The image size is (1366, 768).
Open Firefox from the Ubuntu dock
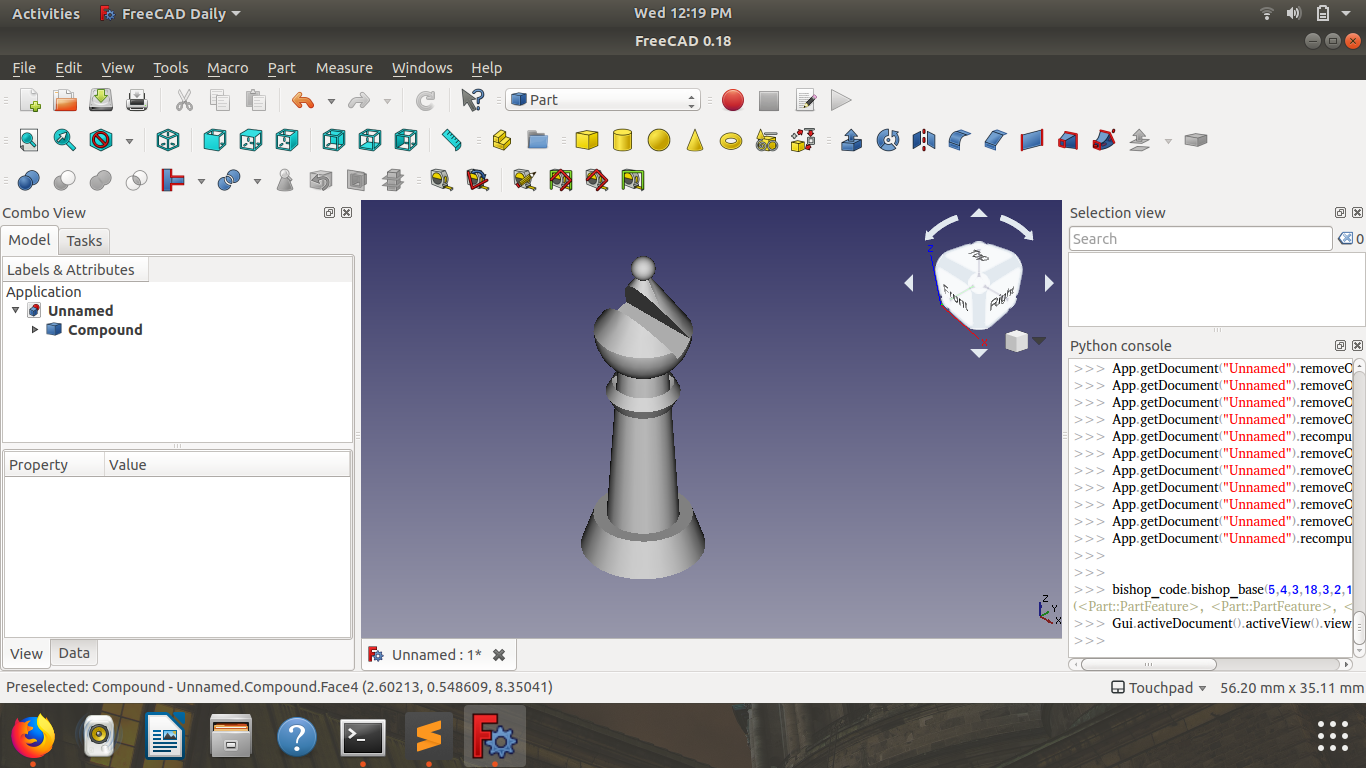point(32,737)
